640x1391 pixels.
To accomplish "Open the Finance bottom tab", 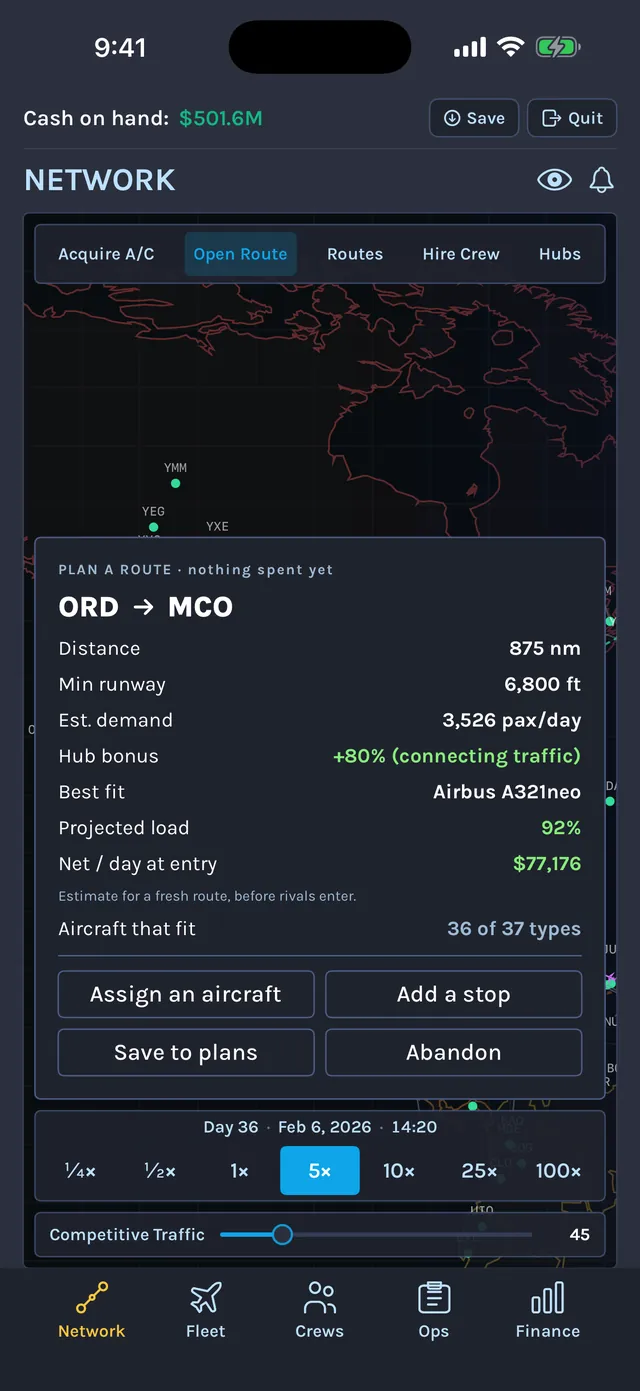I will point(548,1310).
